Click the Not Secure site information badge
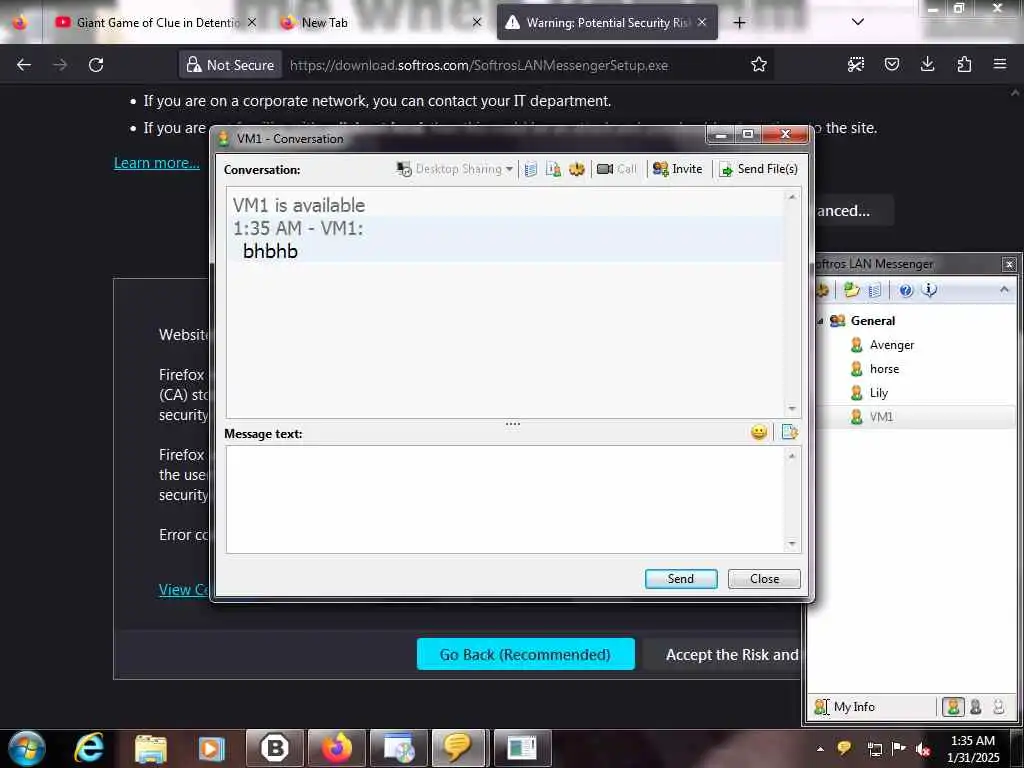1024x768 pixels. (x=231, y=65)
